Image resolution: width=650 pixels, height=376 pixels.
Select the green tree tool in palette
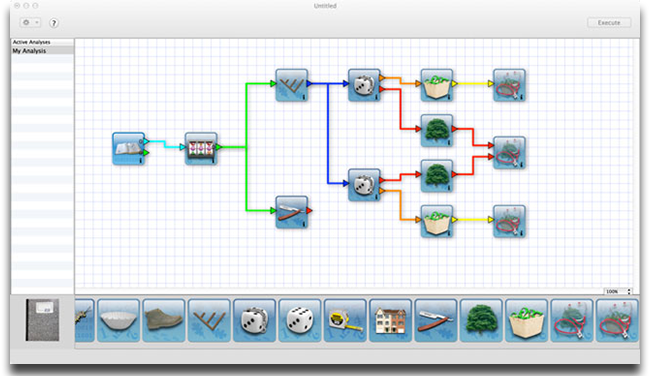coord(481,320)
